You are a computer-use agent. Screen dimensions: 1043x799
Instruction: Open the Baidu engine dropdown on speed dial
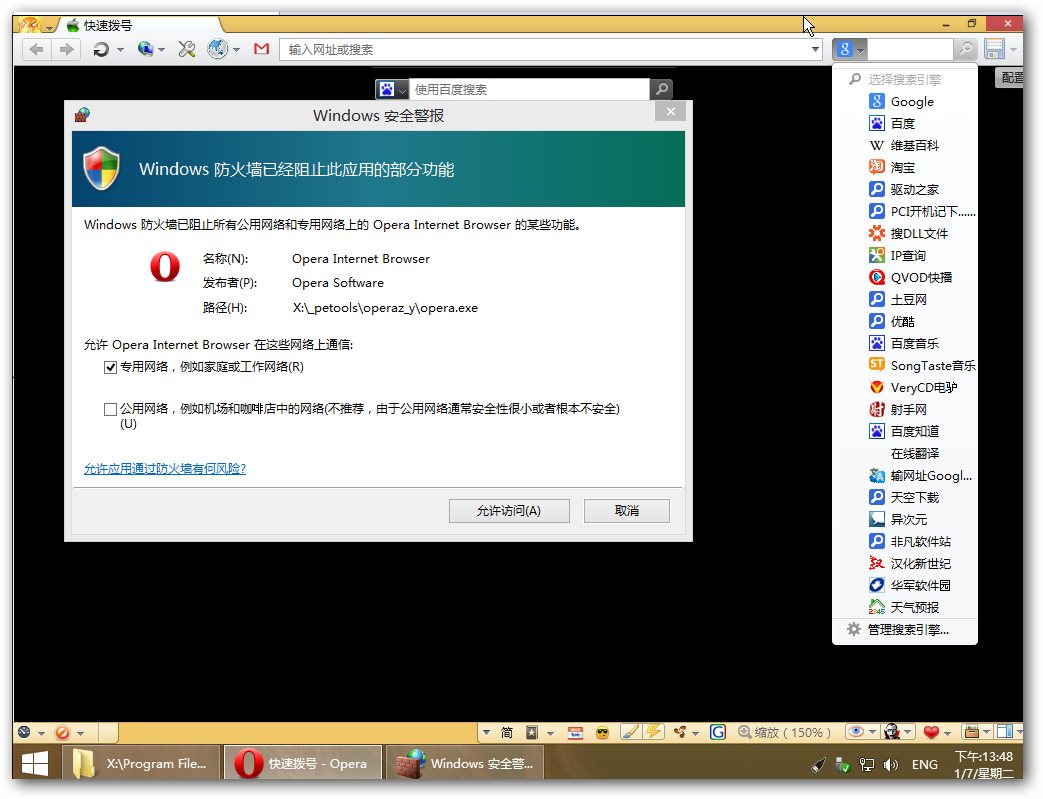pyautogui.click(x=392, y=89)
